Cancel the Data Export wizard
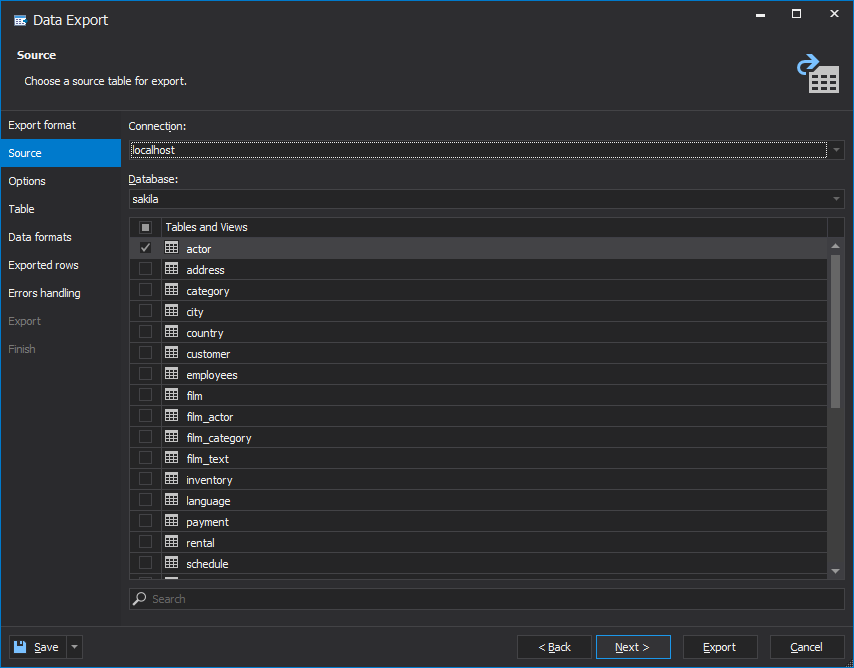 coord(807,647)
